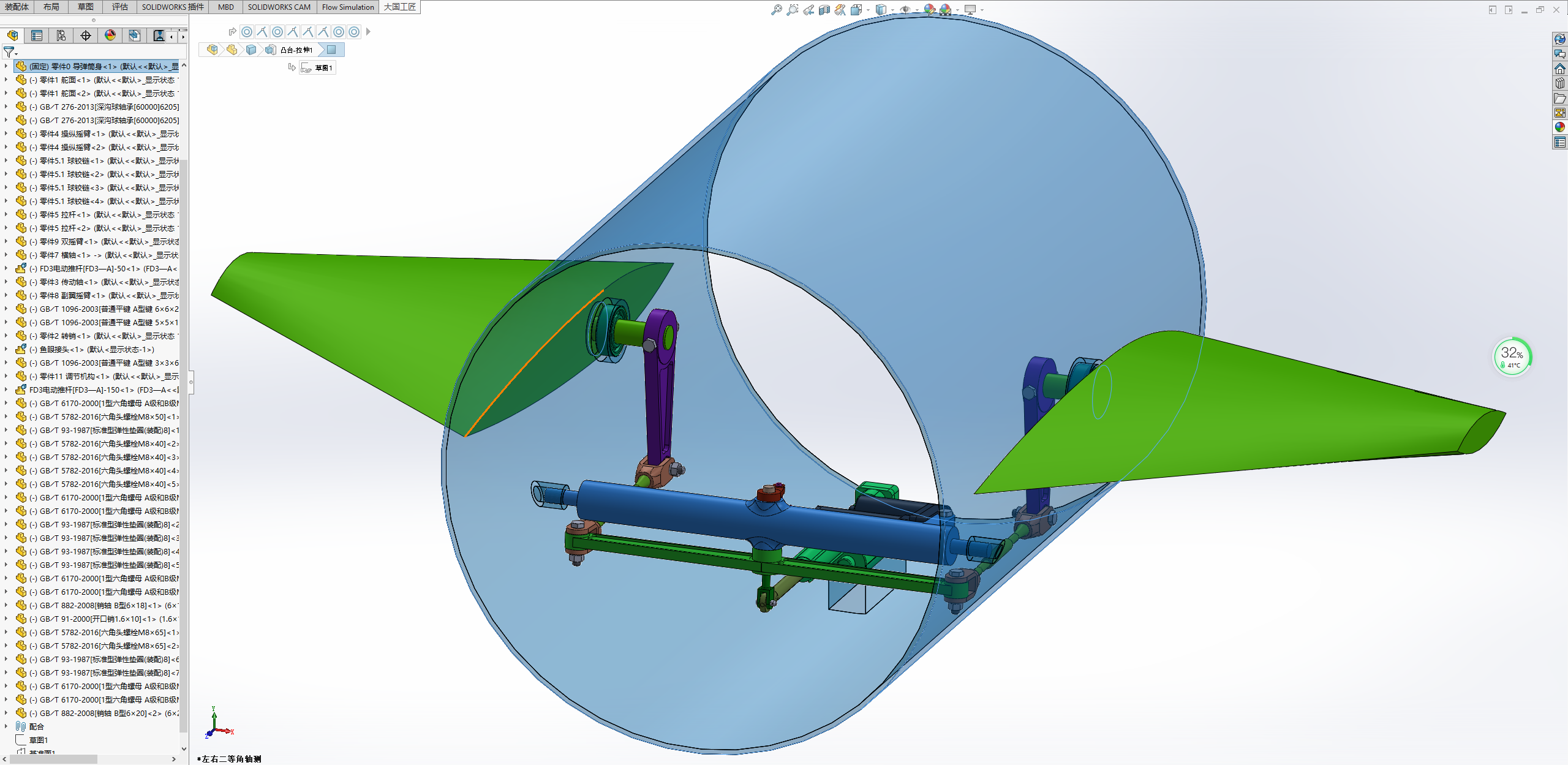1568x765 pixels.
Task: Open Design Library in the task pane
Action: pos(1559,83)
